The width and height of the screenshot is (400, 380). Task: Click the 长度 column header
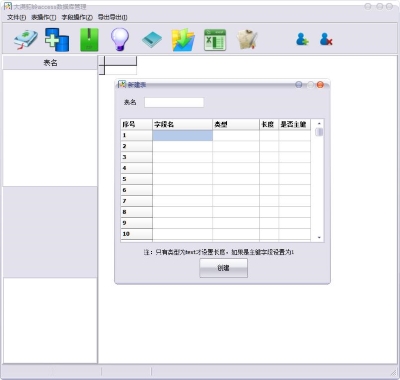point(269,124)
